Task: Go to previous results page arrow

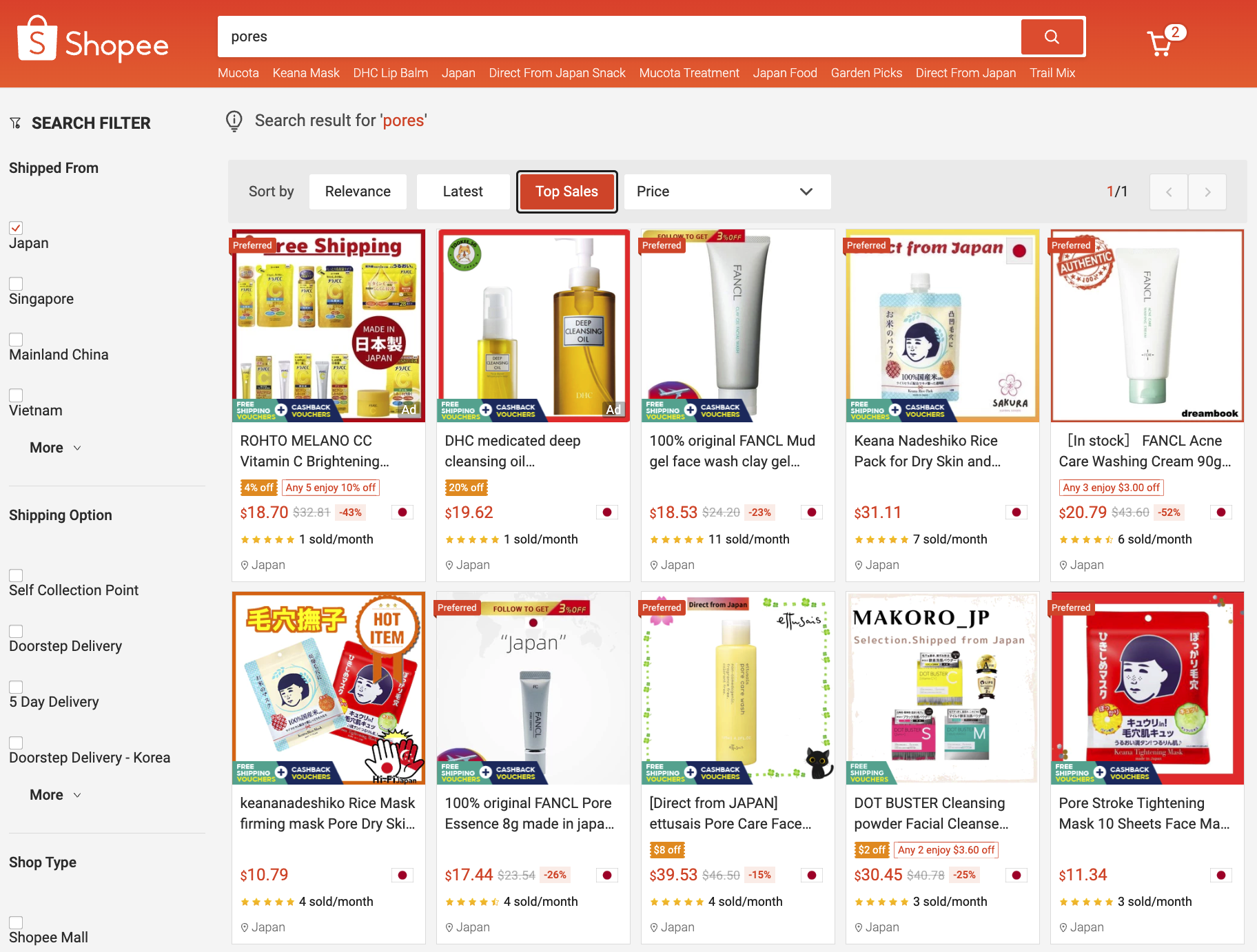Action: pyautogui.click(x=1169, y=192)
